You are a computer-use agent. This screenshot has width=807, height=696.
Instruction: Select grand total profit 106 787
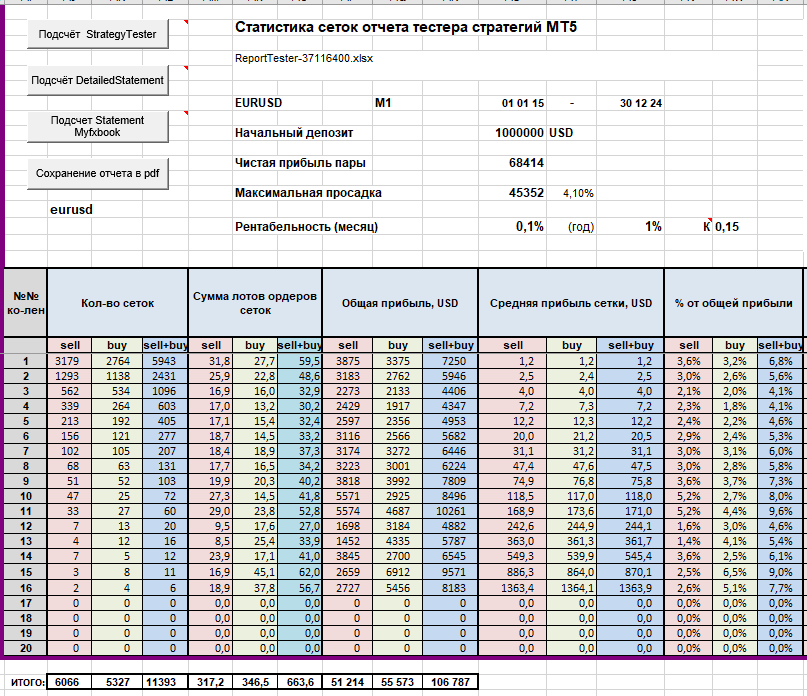(450, 682)
